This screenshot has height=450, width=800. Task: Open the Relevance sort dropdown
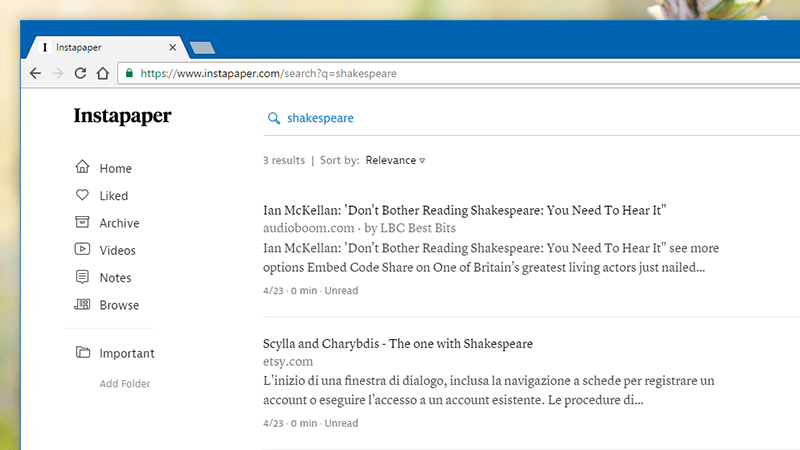(x=395, y=160)
